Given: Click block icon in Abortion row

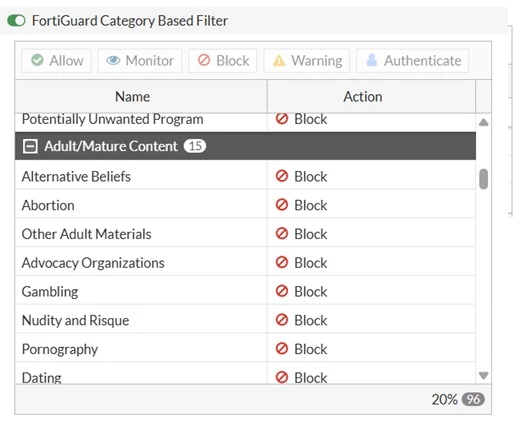Looking at the screenshot, I should click(x=282, y=205).
